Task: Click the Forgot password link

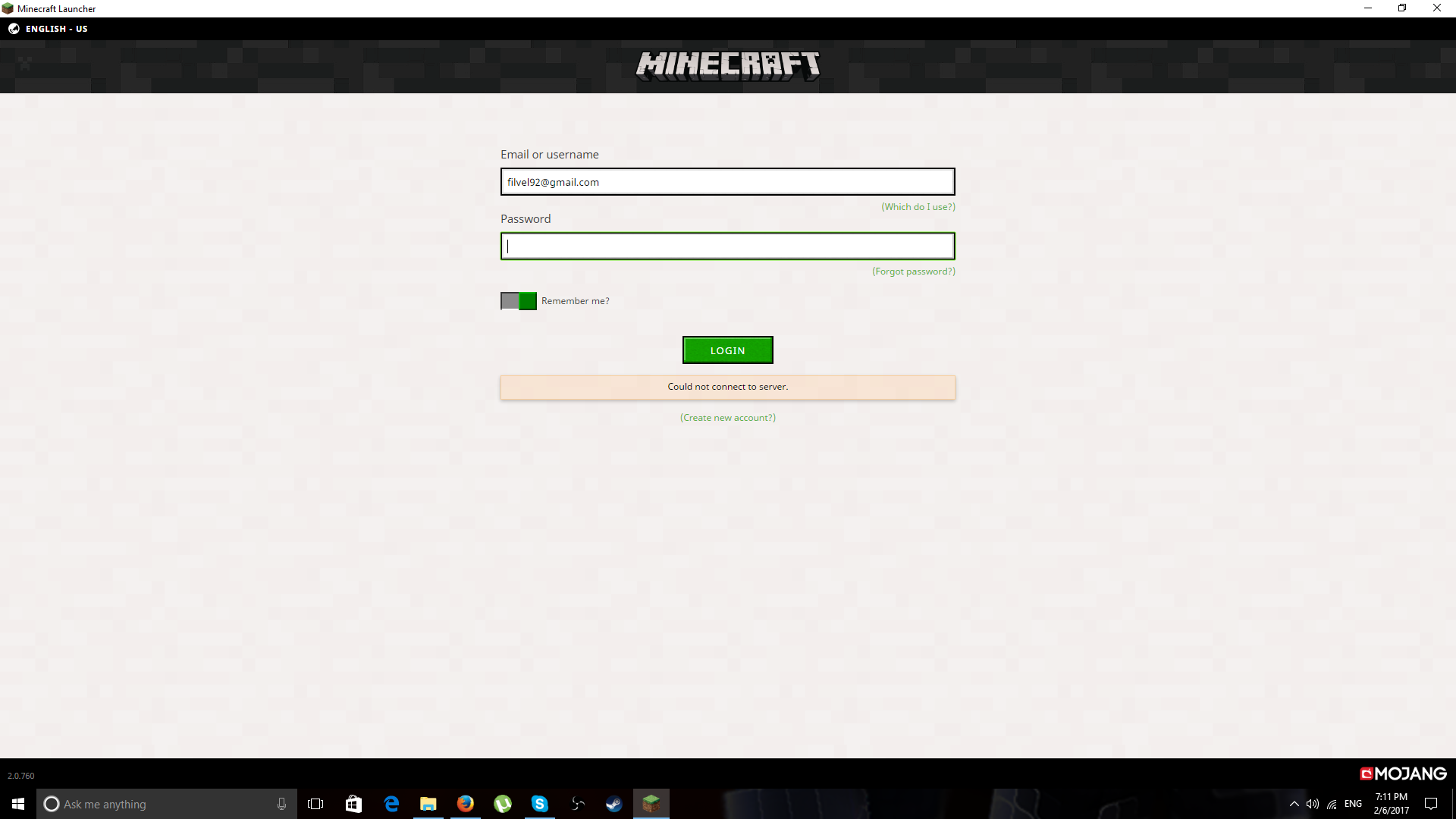Action: (x=913, y=271)
